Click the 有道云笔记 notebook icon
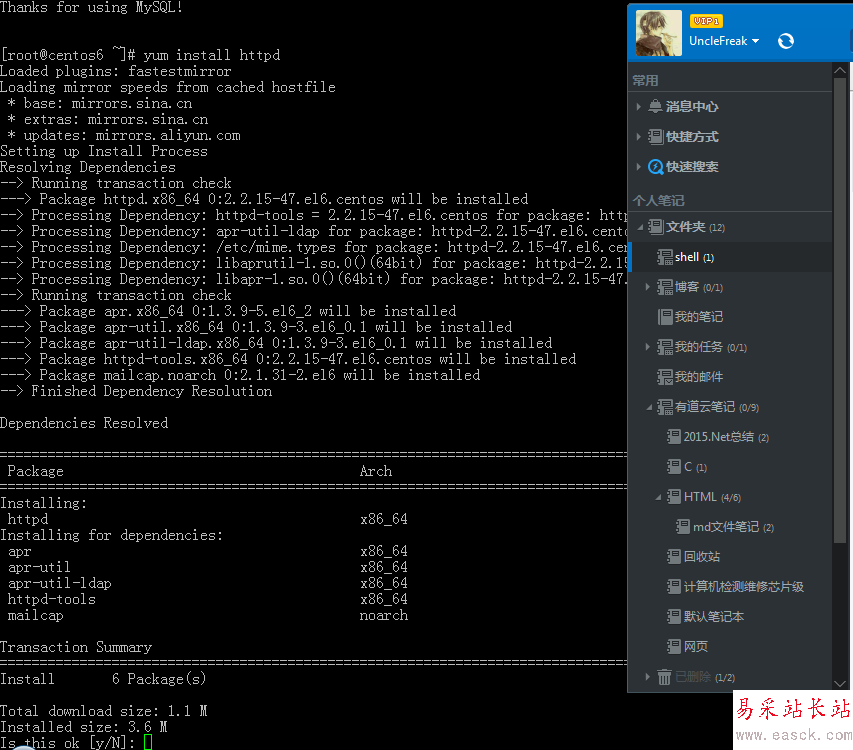Image resolution: width=853 pixels, height=750 pixels. (665, 407)
